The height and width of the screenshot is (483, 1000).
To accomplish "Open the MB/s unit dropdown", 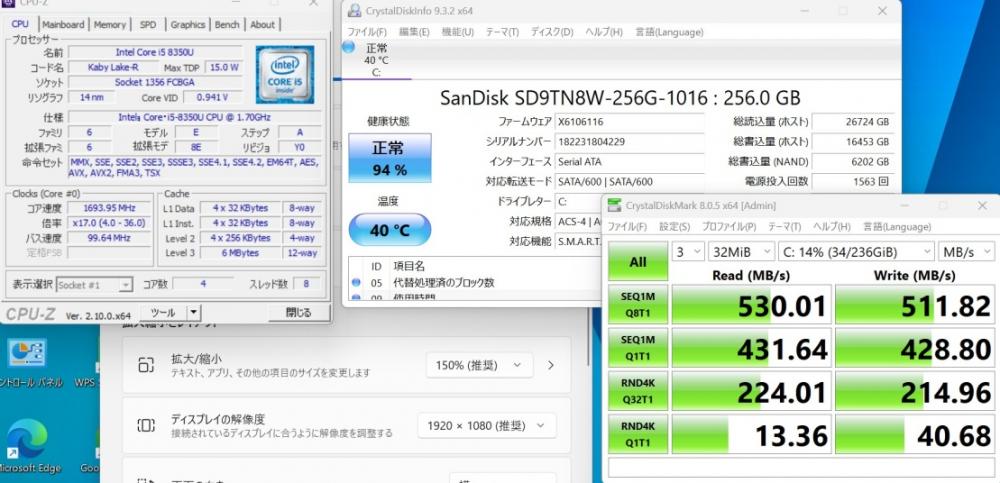I will tap(966, 251).
